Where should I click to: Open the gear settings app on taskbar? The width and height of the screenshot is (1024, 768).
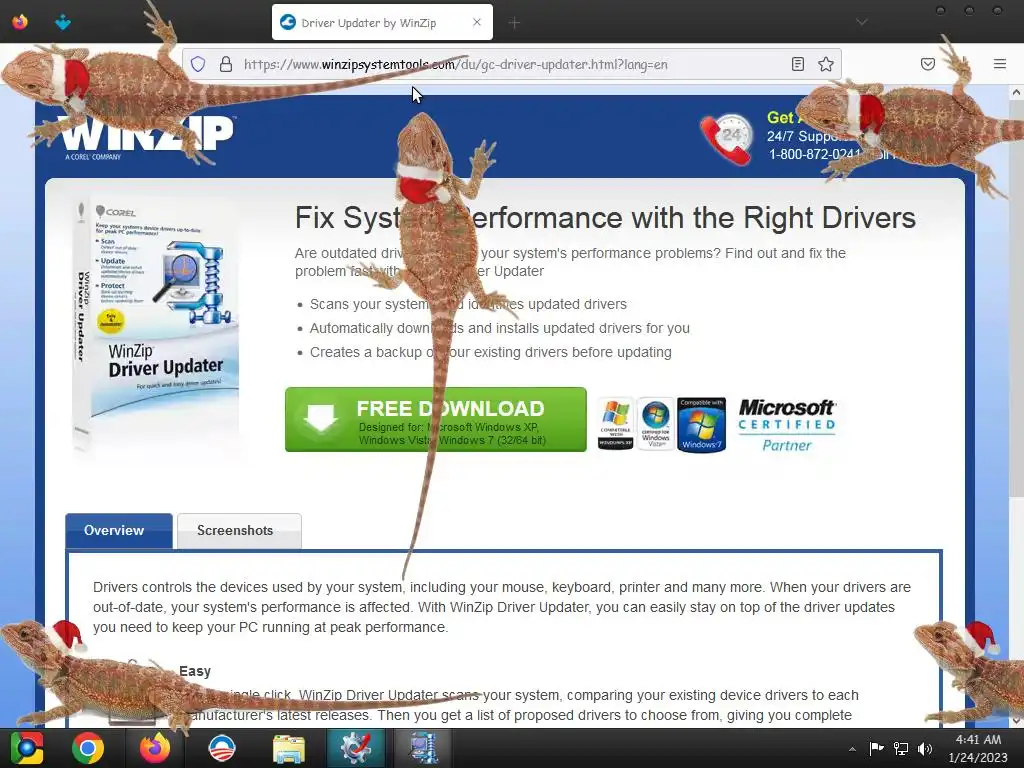(356, 748)
